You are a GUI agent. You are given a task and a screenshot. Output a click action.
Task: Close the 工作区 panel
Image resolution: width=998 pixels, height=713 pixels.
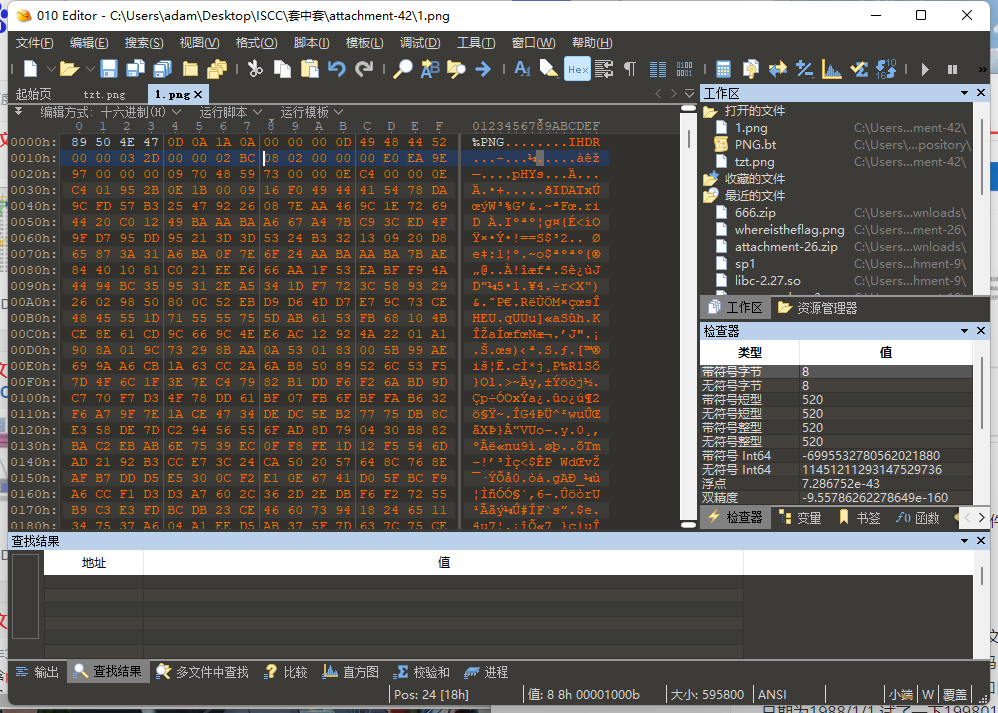click(981, 93)
